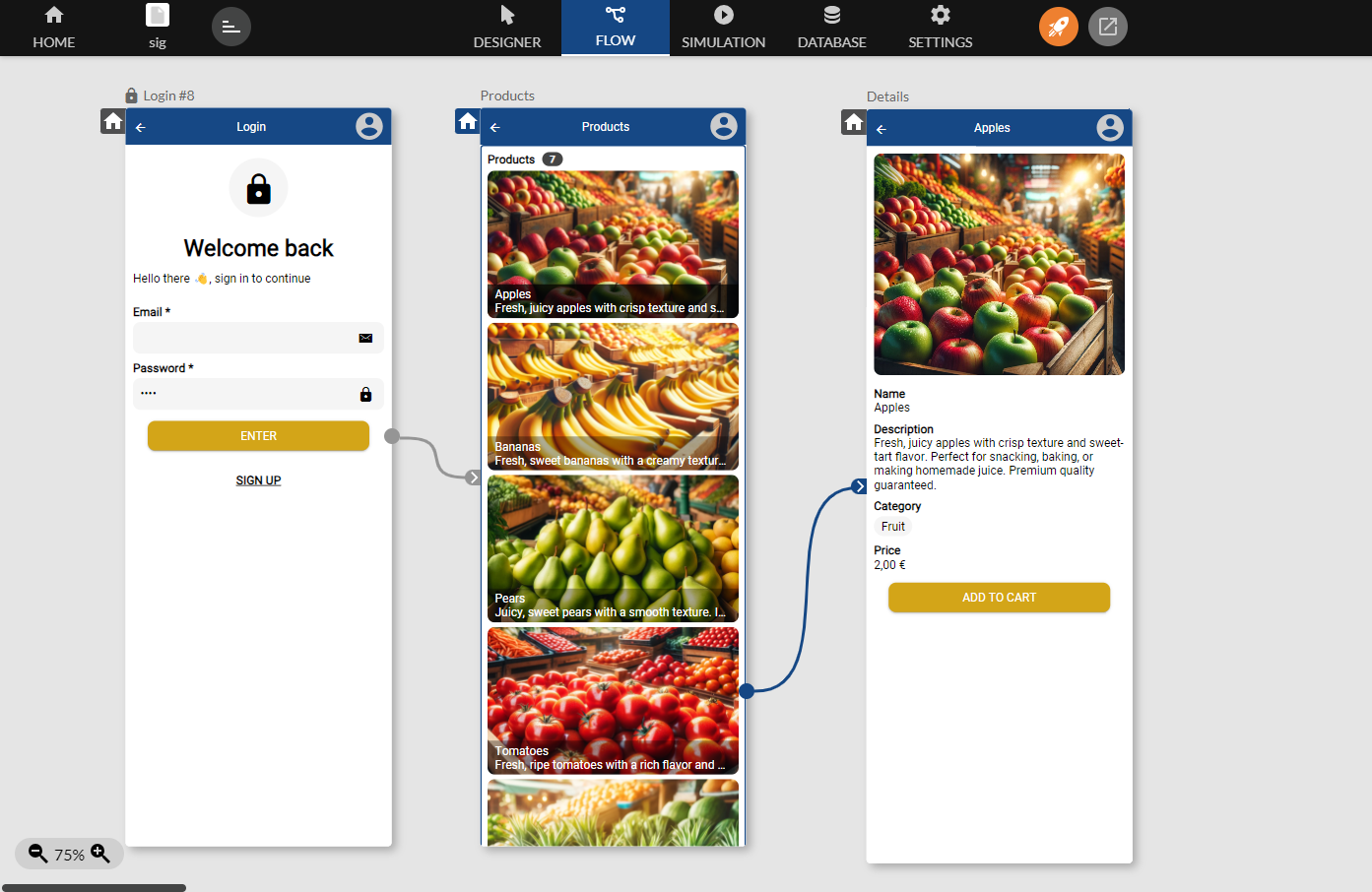Select the Tomatoes product card
Image resolution: width=1372 pixels, height=892 pixels.
pos(613,701)
